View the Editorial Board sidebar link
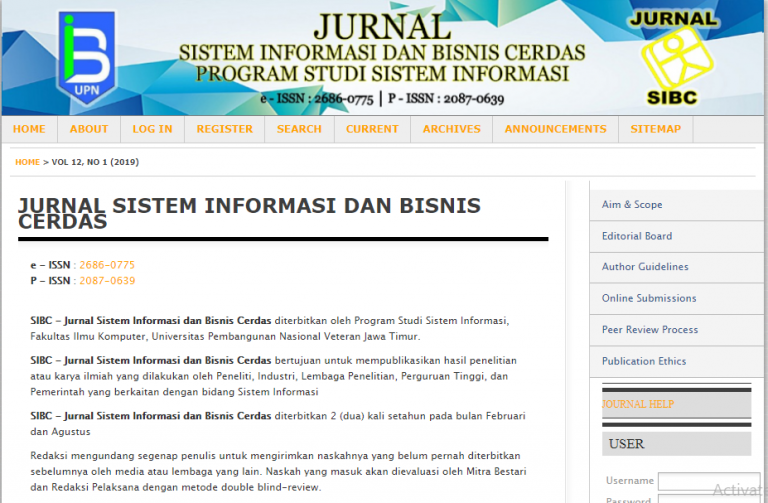 point(637,236)
